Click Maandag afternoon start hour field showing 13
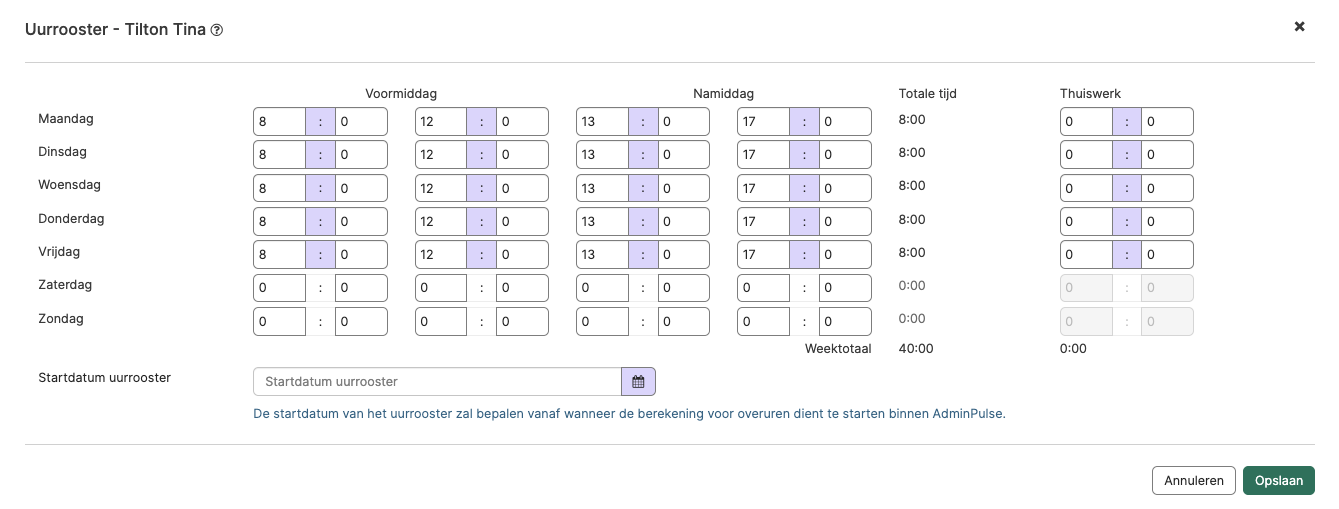The image size is (1339, 509). click(x=603, y=122)
